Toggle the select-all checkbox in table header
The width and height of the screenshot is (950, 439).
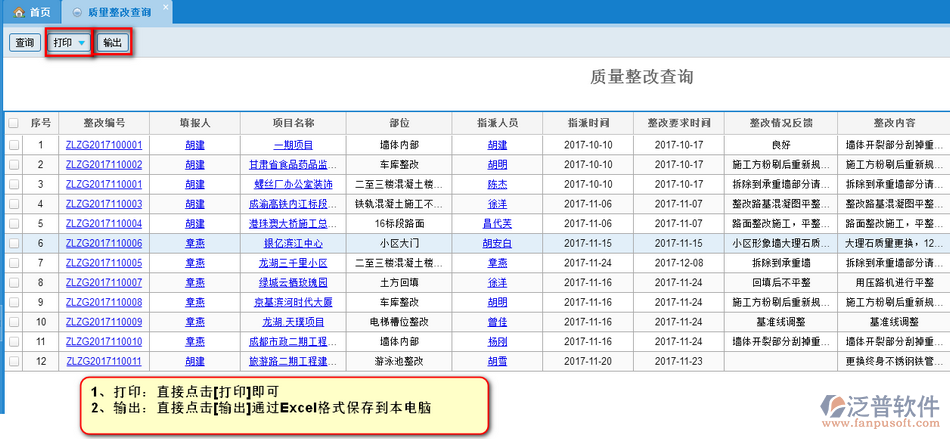tap(13, 123)
